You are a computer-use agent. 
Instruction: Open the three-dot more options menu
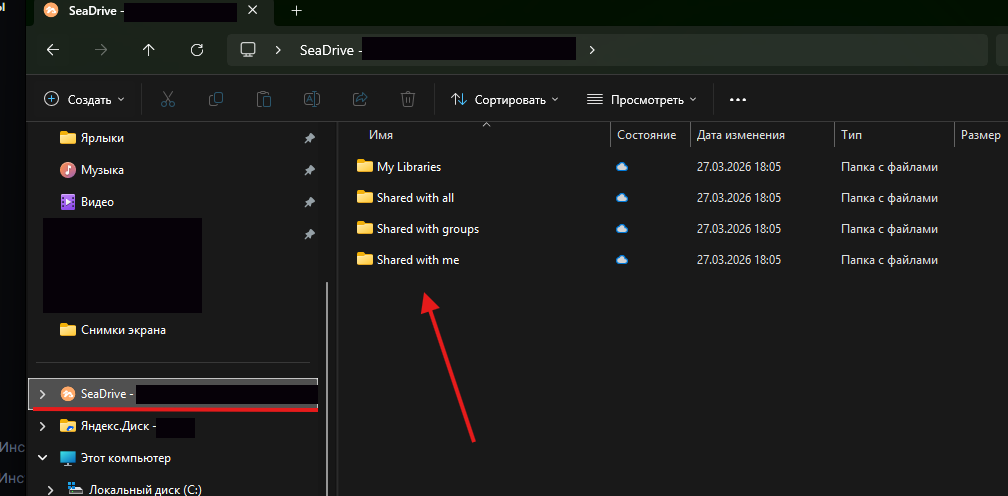(737, 100)
